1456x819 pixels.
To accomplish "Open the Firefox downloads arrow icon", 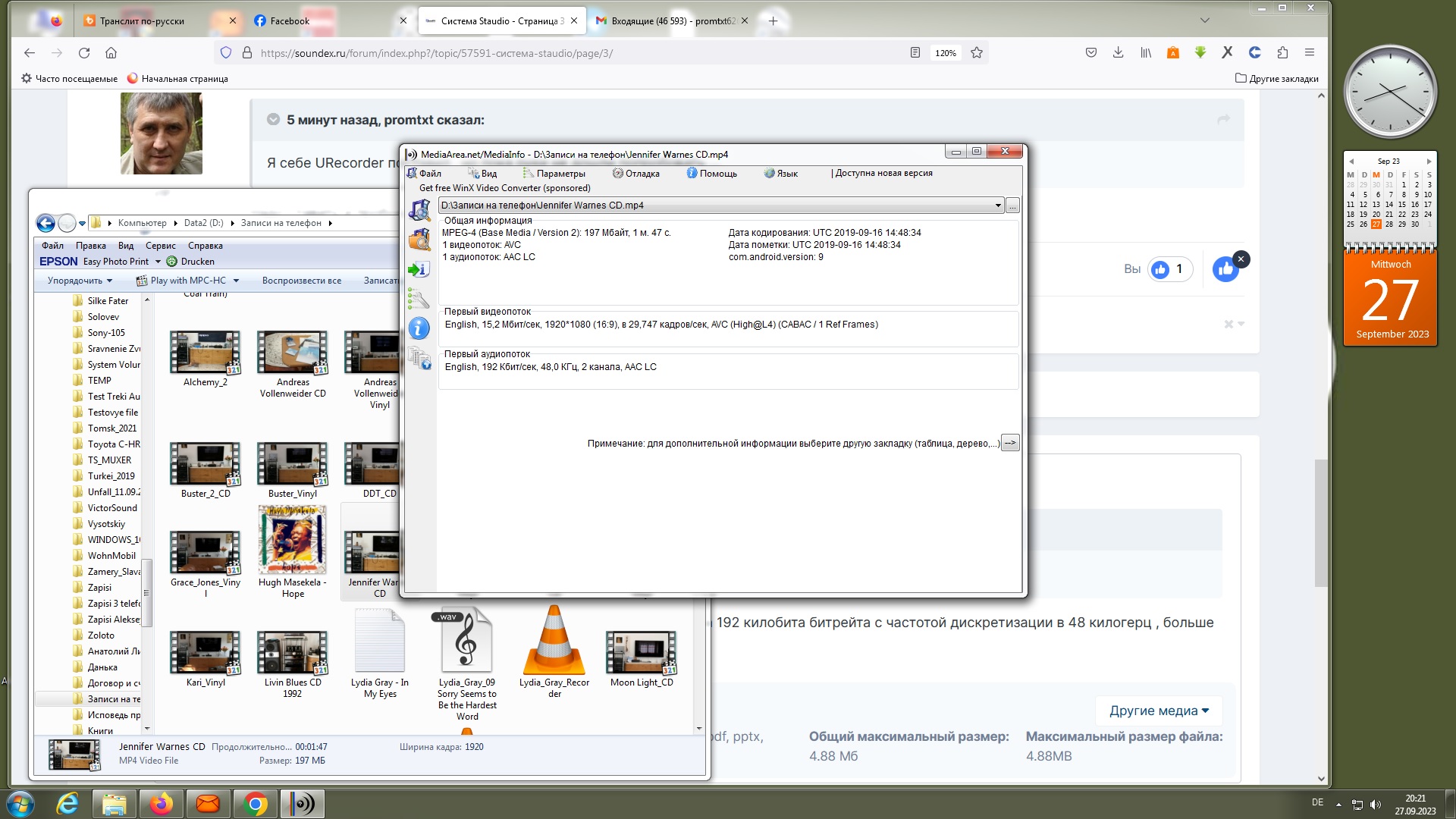I will tap(1118, 53).
